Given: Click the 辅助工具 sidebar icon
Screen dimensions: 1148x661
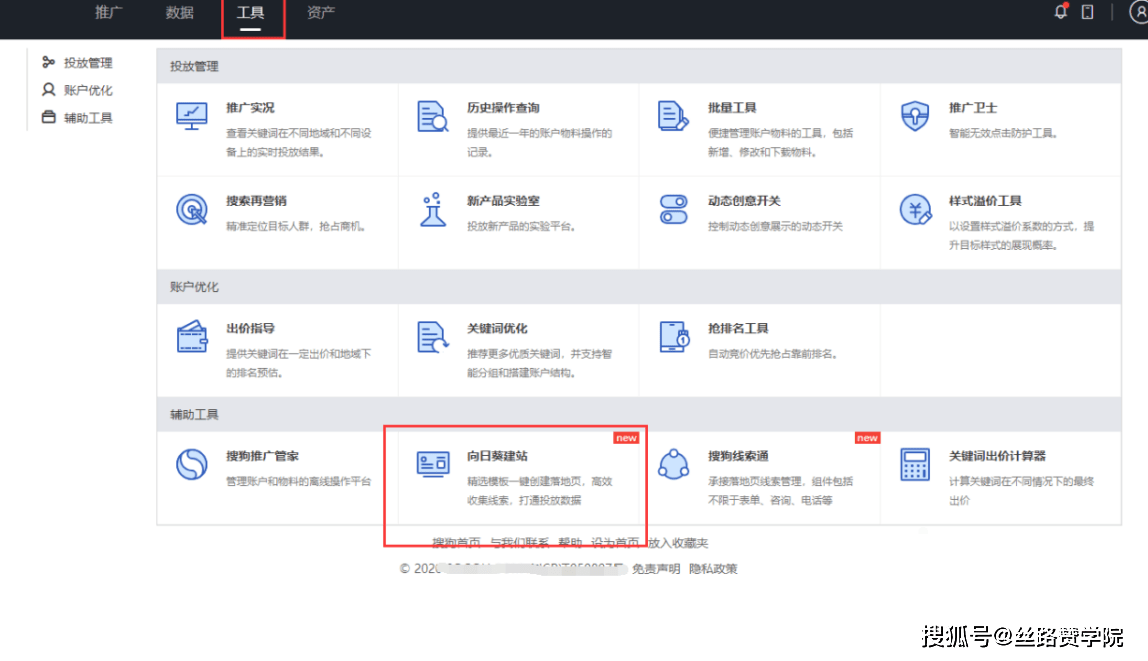Looking at the screenshot, I should coord(48,117).
